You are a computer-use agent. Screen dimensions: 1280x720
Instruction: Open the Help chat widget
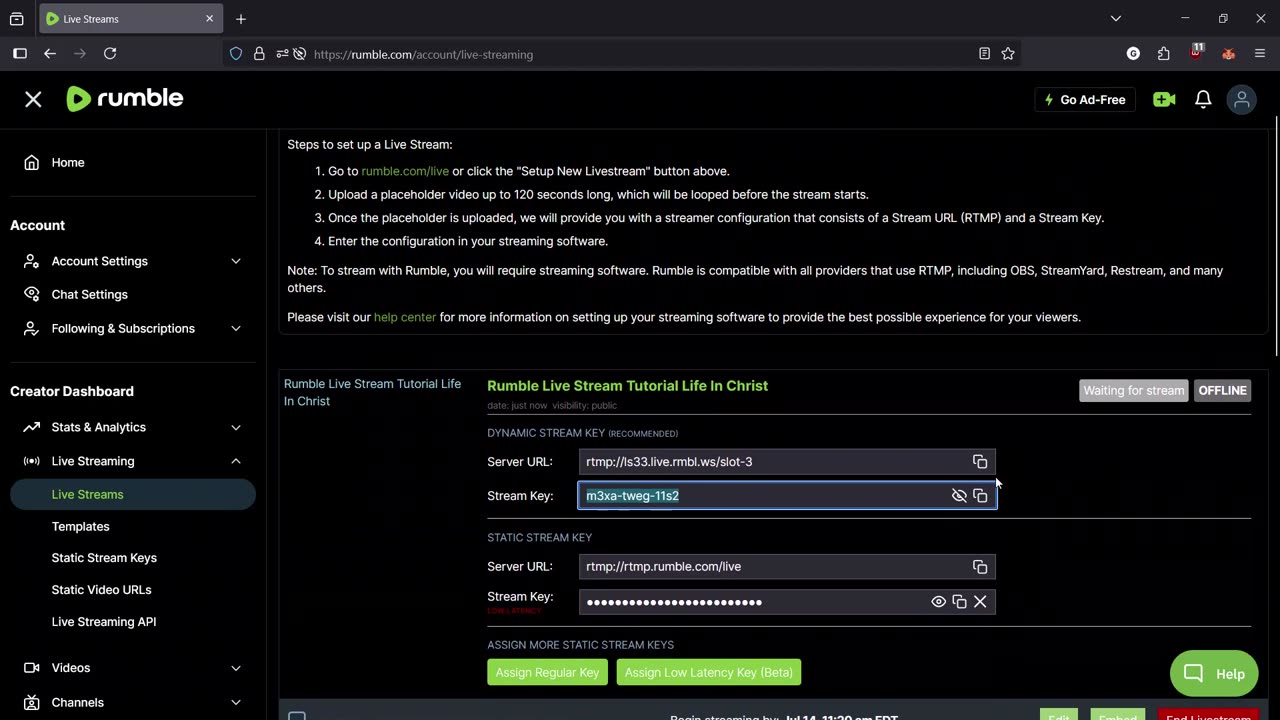pos(1214,674)
